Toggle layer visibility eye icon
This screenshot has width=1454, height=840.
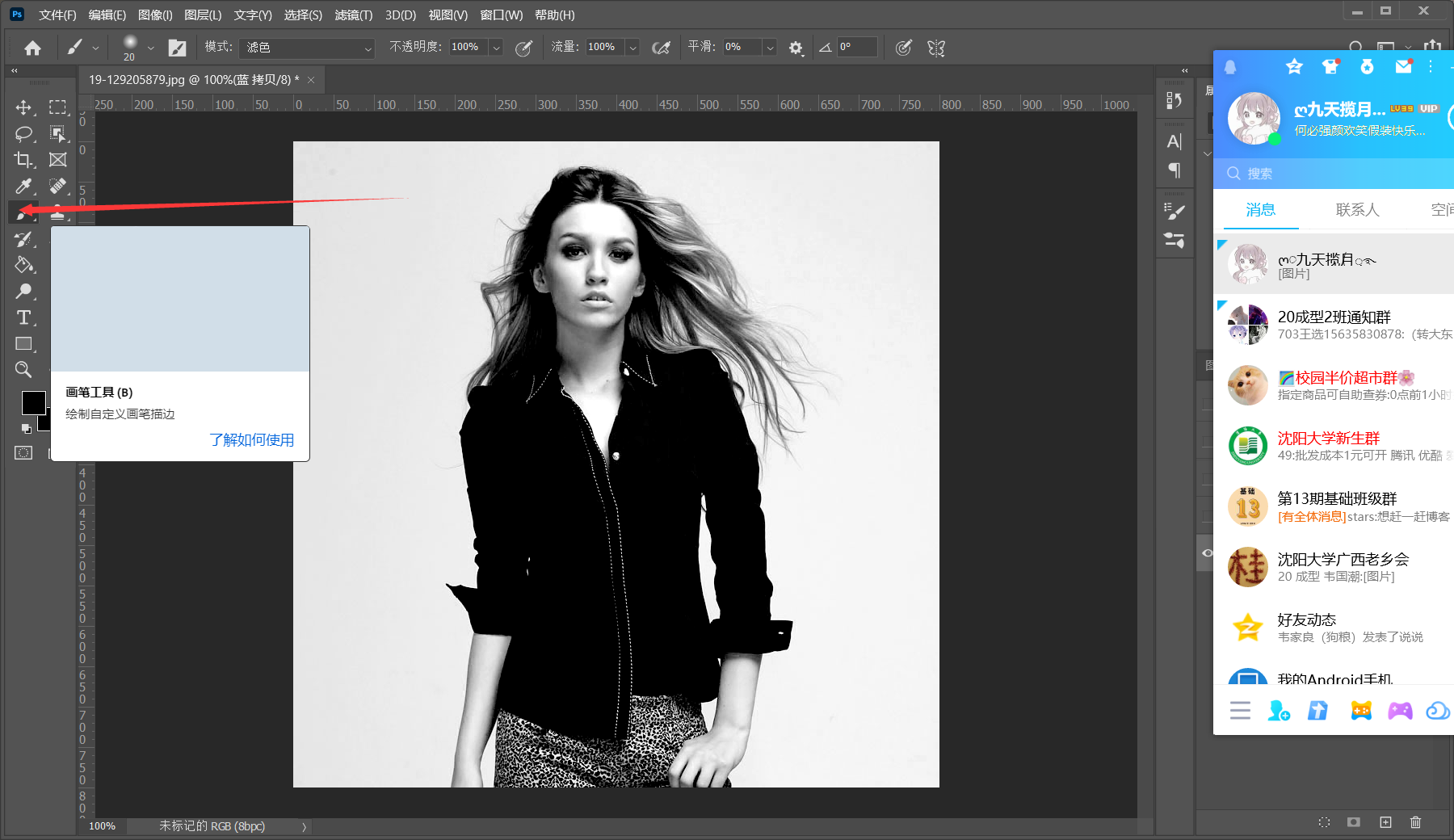click(x=1207, y=553)
